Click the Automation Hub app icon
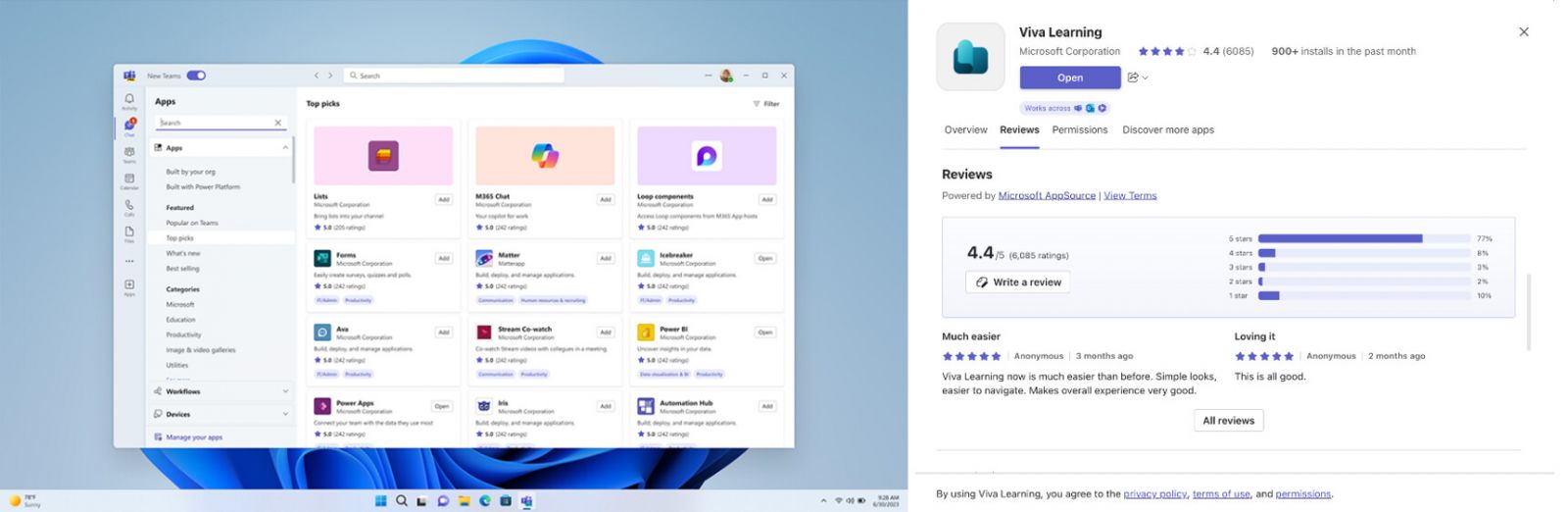Screen dimensions: 1568x512 click(646, 406)
